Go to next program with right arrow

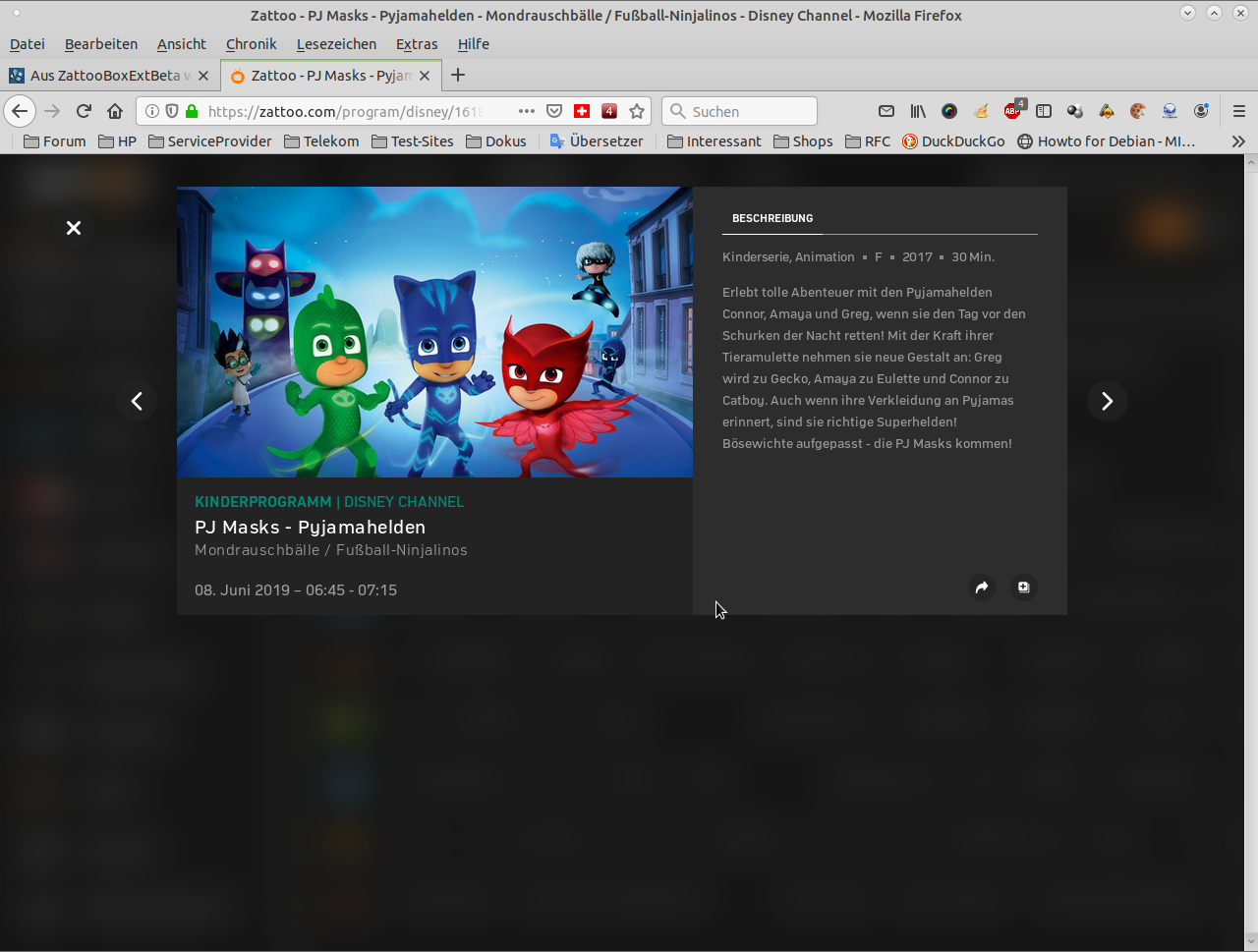coord(1107,401)
